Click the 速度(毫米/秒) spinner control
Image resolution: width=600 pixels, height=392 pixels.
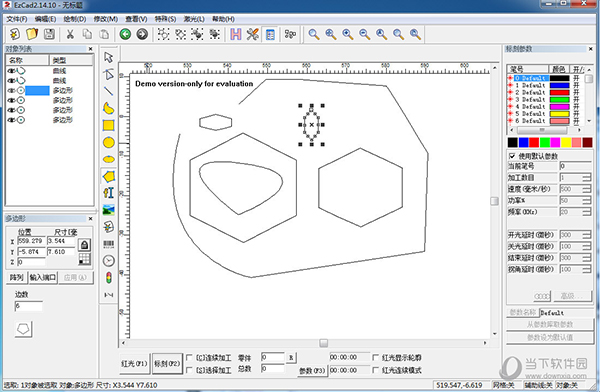(587, 189)
